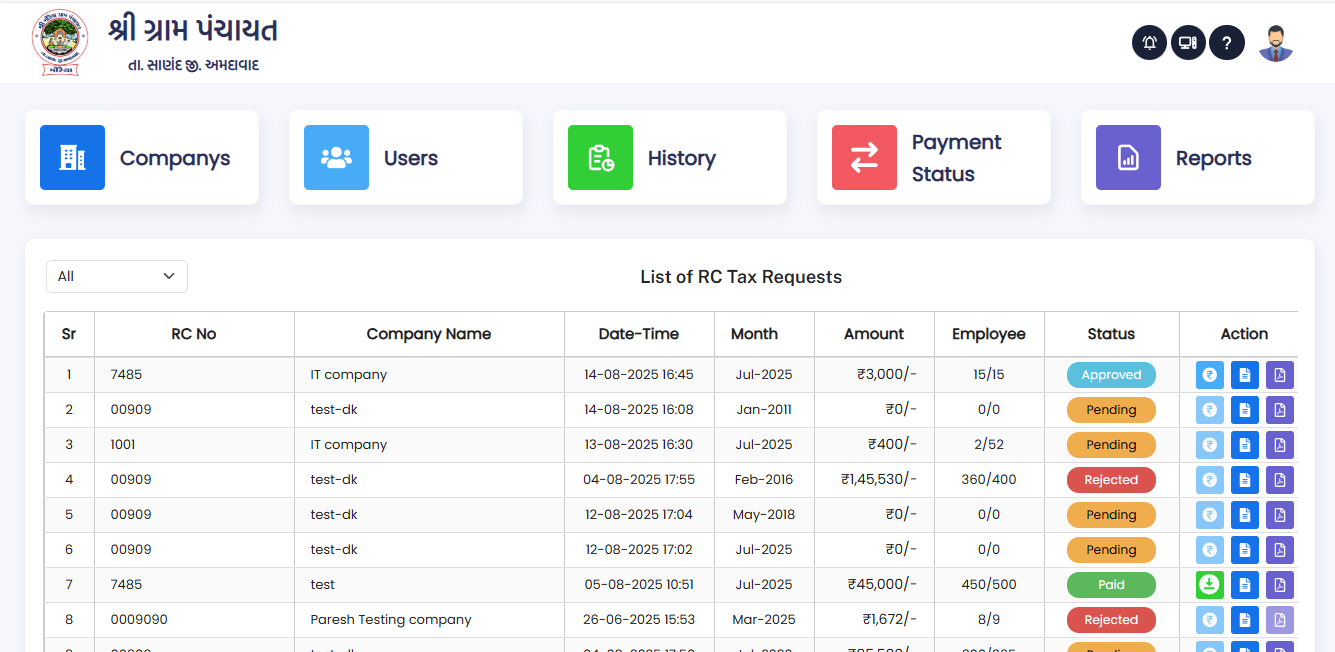Select the Companys building icon
This screenshot has height=652, width=1335.
(x=72, y=157)
